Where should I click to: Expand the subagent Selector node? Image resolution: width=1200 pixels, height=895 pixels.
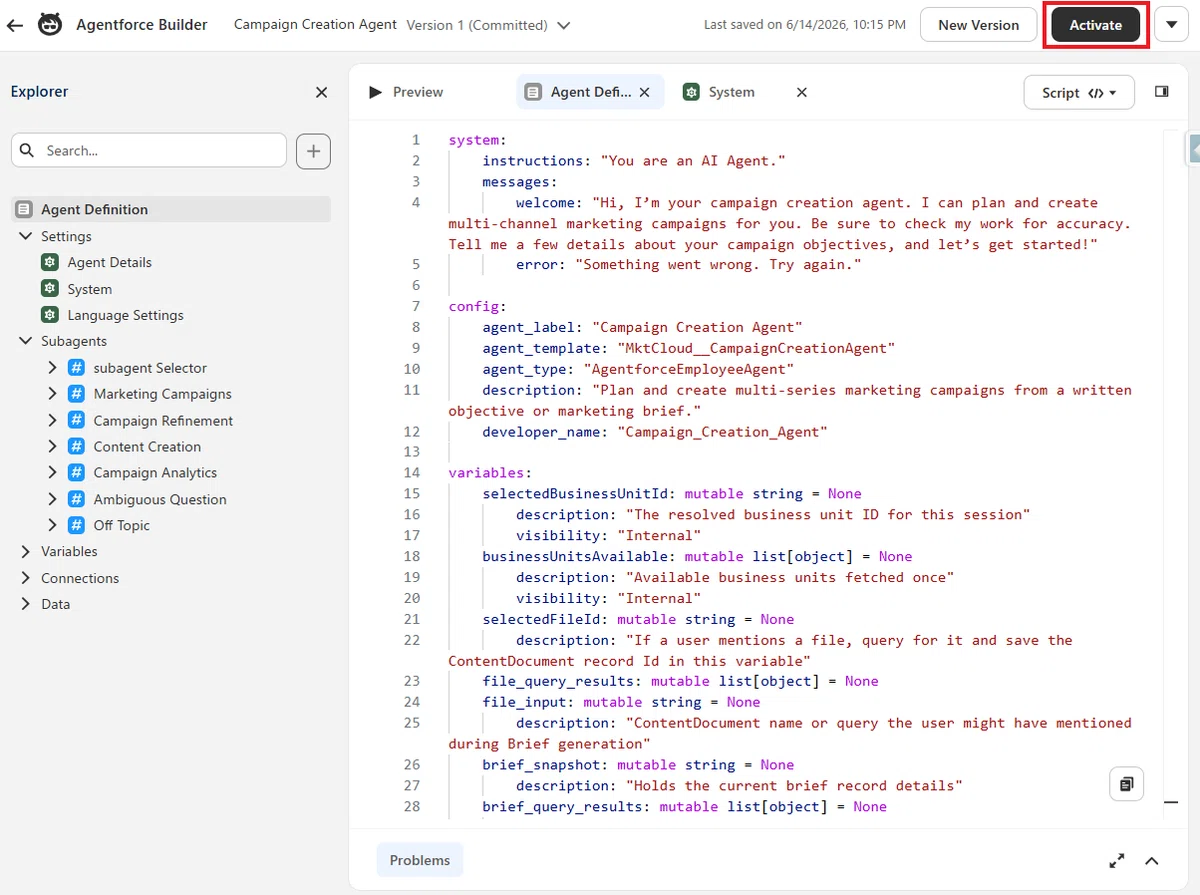(x=52, y=368)
